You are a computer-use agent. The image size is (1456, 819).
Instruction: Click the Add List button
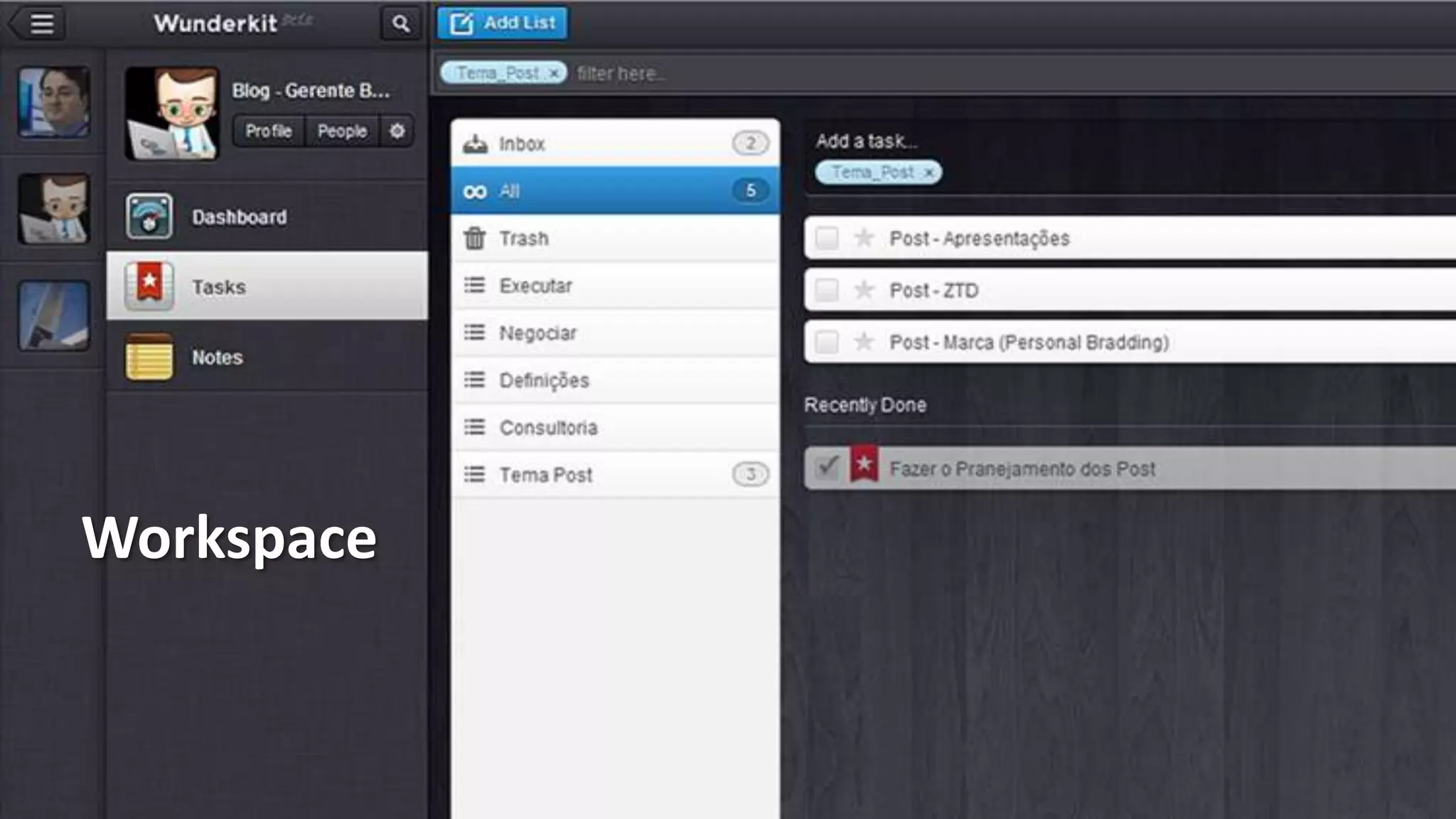coord(503,23)
